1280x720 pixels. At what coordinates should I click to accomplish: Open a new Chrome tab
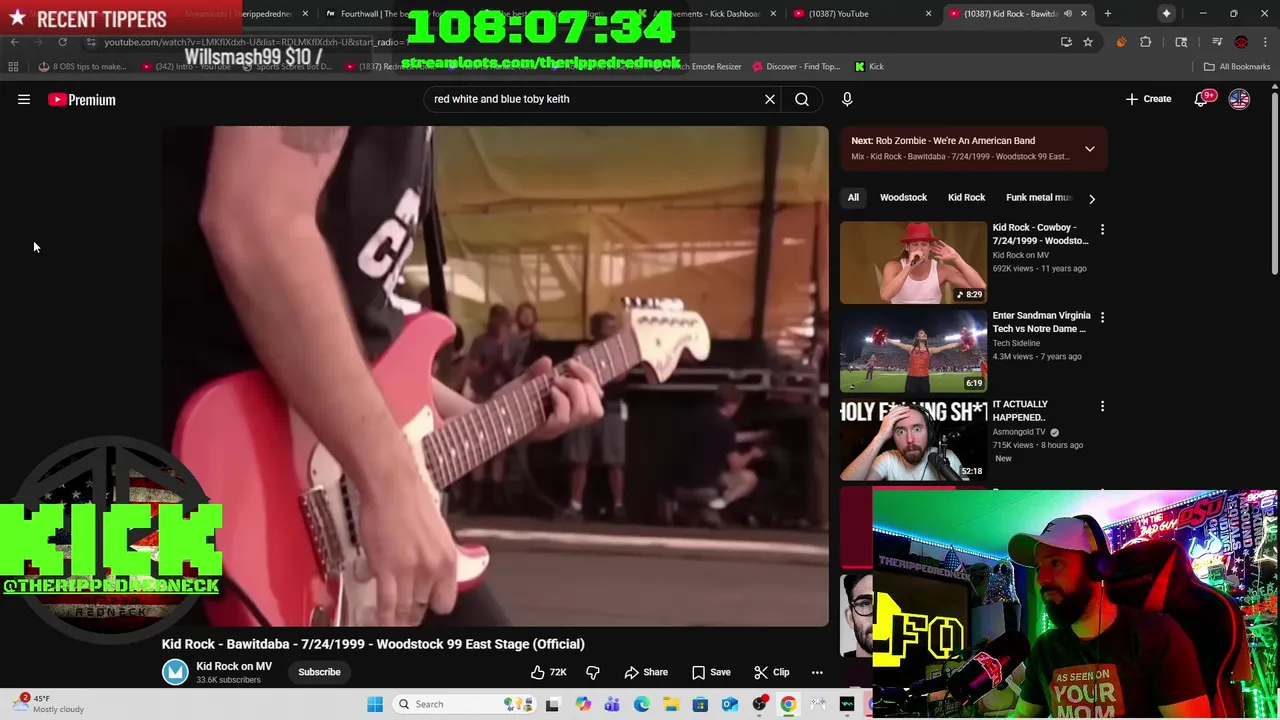1107,14
